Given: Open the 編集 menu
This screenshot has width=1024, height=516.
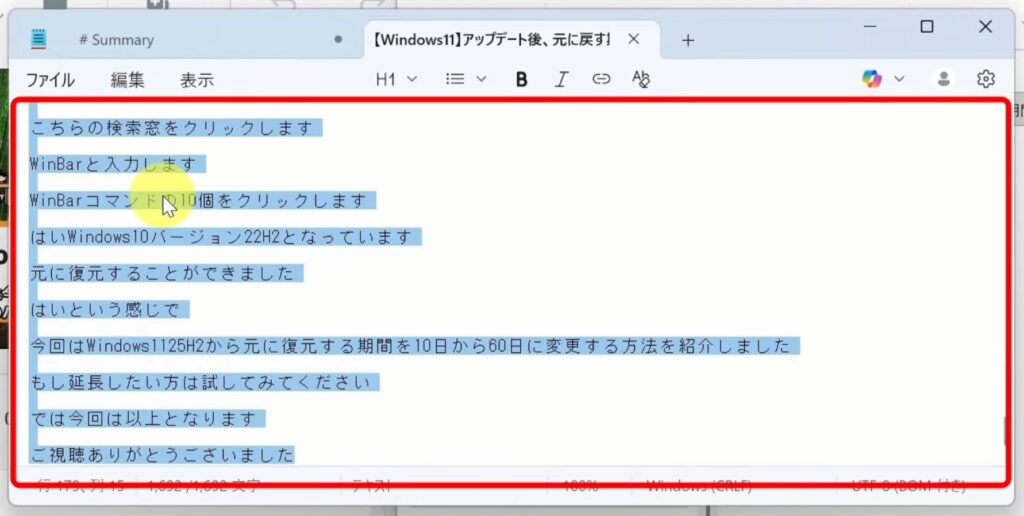Looking at the screenshot, I should click(127, 80).
